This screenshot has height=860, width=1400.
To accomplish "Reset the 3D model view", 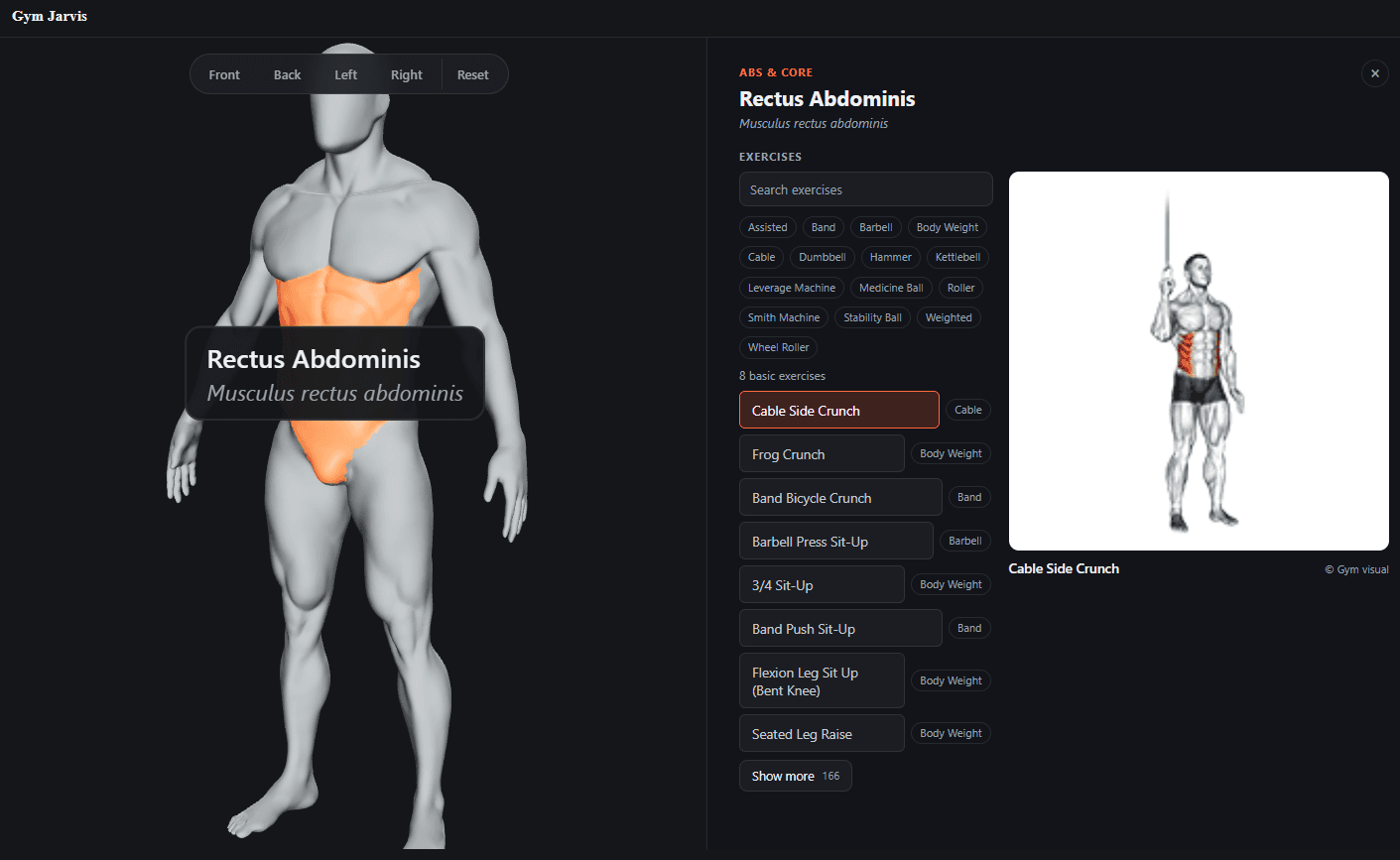I will point(472,74).
